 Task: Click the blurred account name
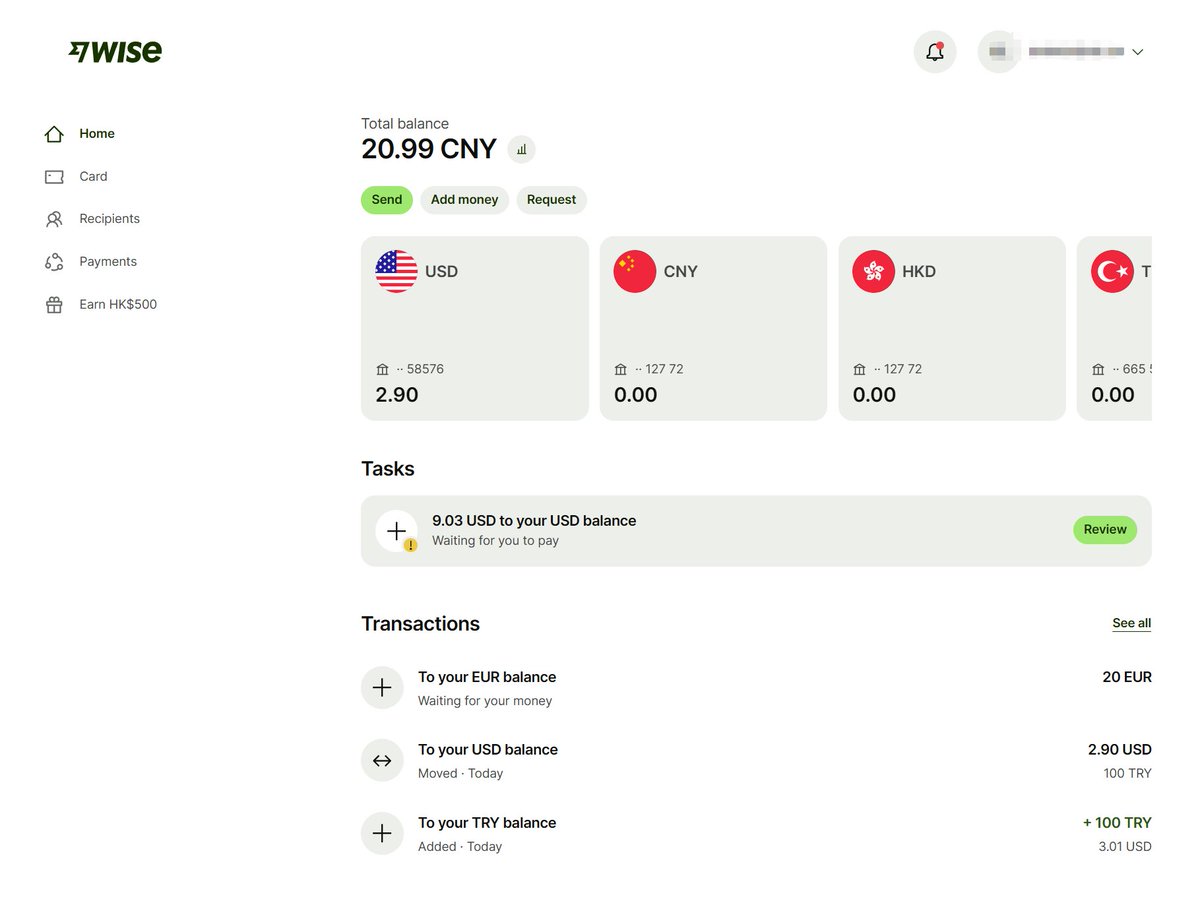click(x=1075, y=51)
